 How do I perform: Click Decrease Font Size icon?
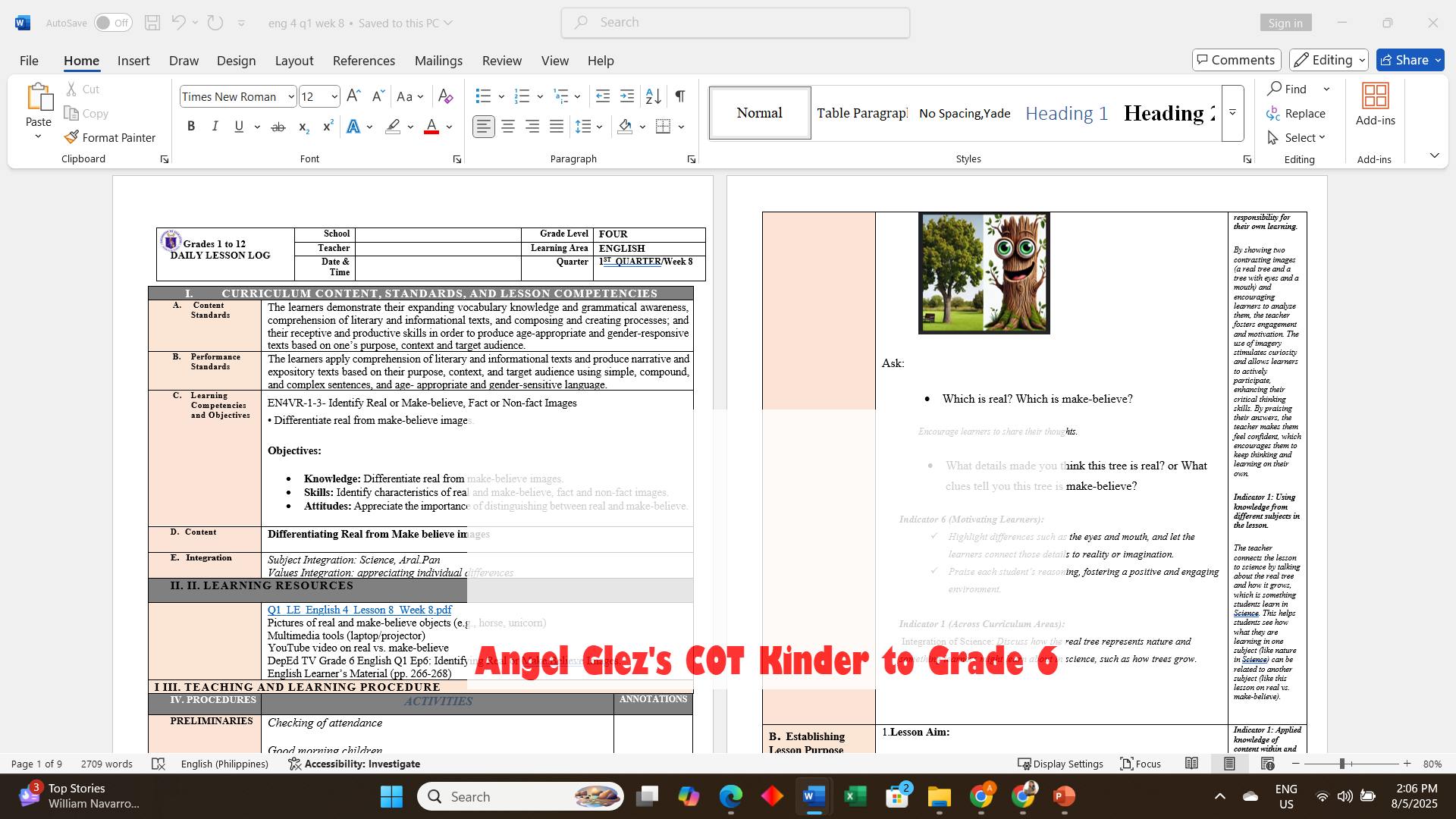[x=378, y=96]
